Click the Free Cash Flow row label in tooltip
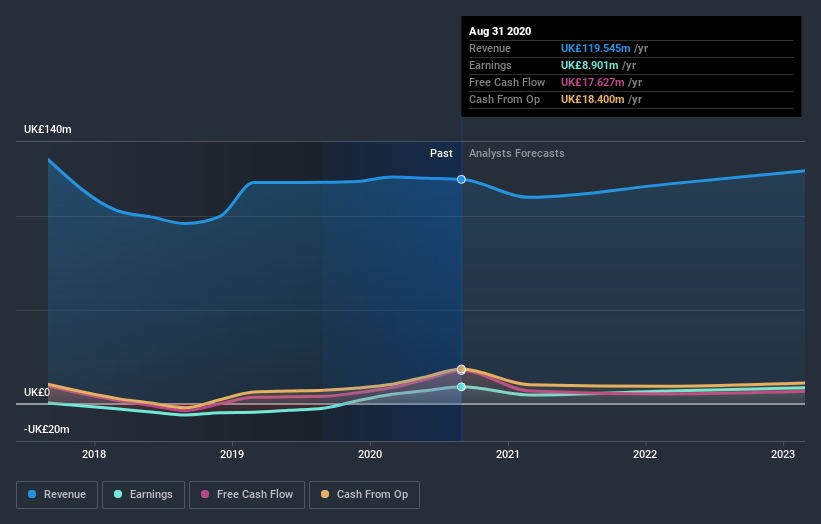The width and height of the screenshot is (821, 524). pyautogui.click(x=507, y=82)
